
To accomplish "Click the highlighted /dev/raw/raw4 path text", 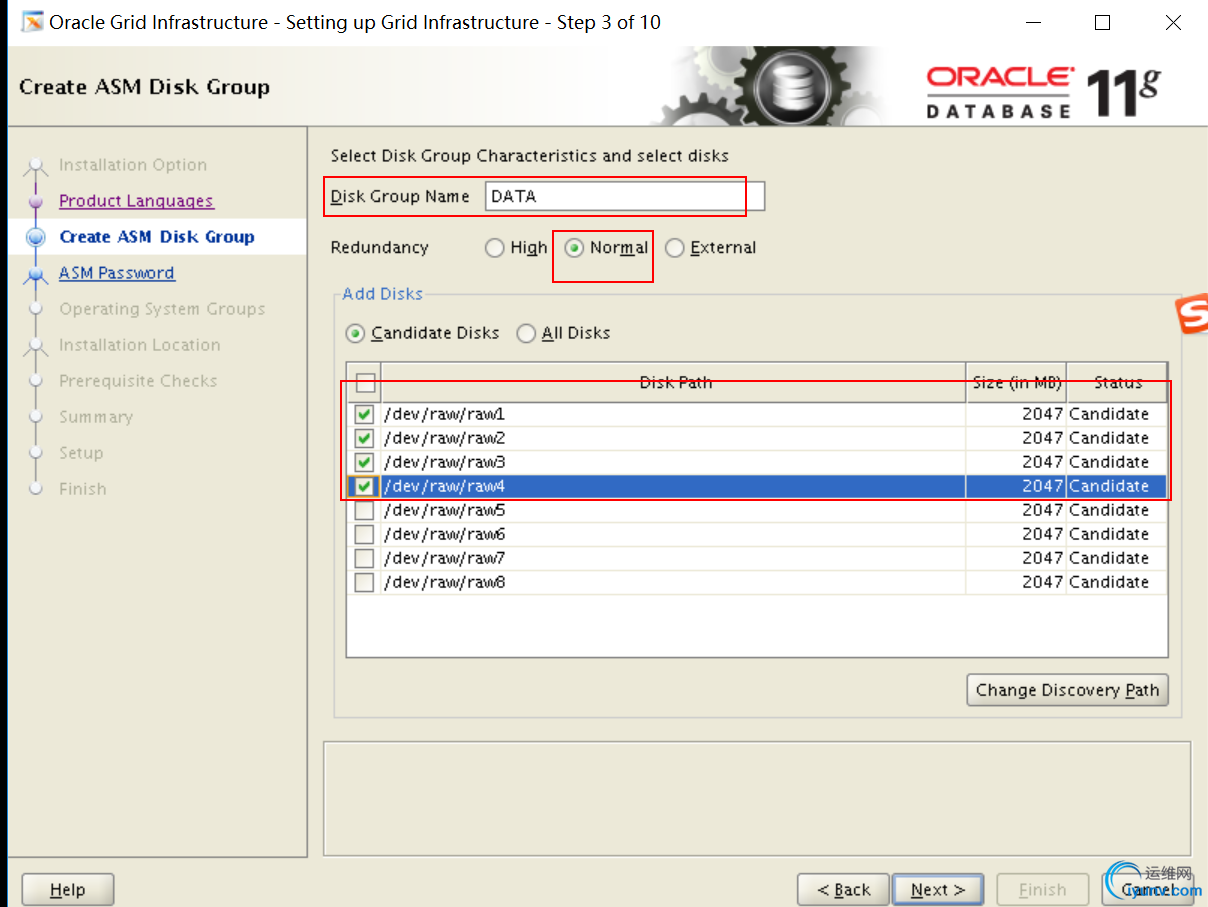I will 444,486.
